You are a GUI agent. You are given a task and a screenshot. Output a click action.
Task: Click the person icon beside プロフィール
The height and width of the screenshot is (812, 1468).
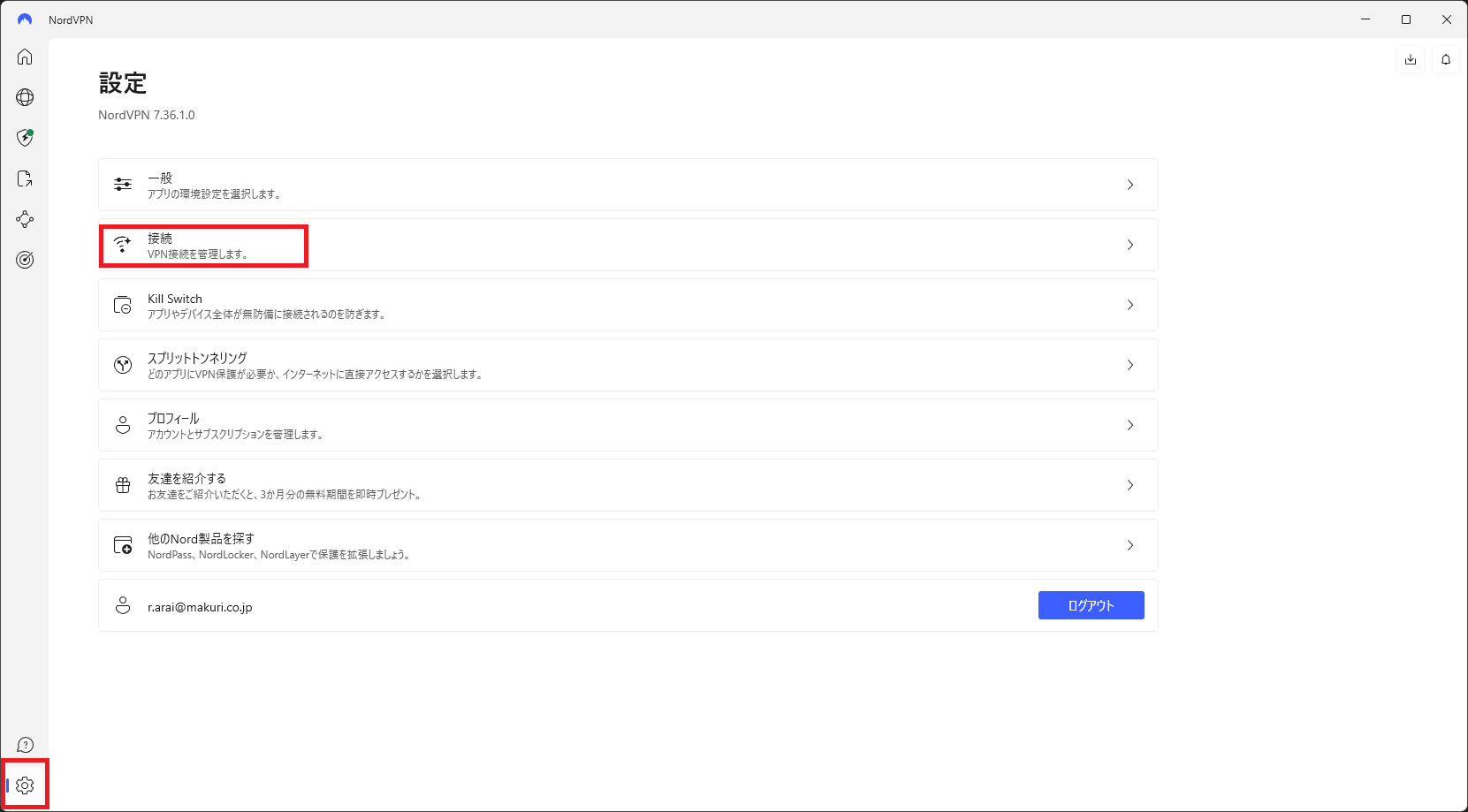pos(123,425)
